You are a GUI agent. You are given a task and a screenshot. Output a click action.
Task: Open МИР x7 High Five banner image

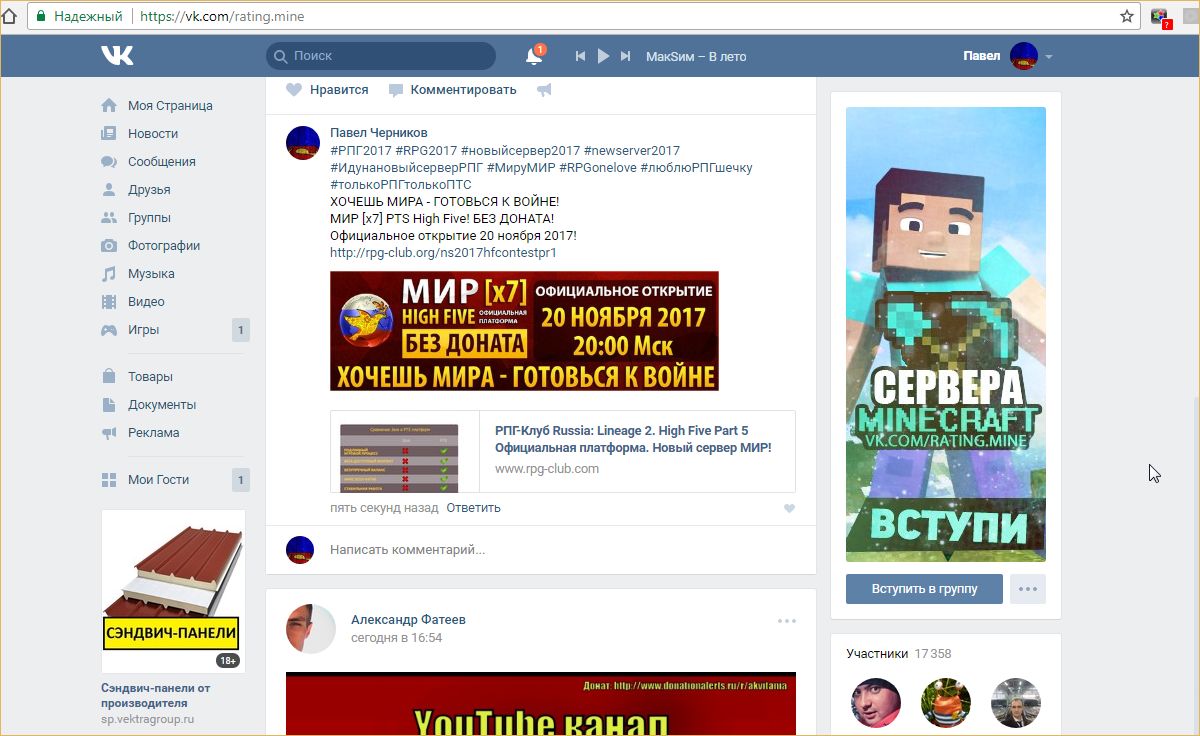pyautogui.click(x=524, y=331)
